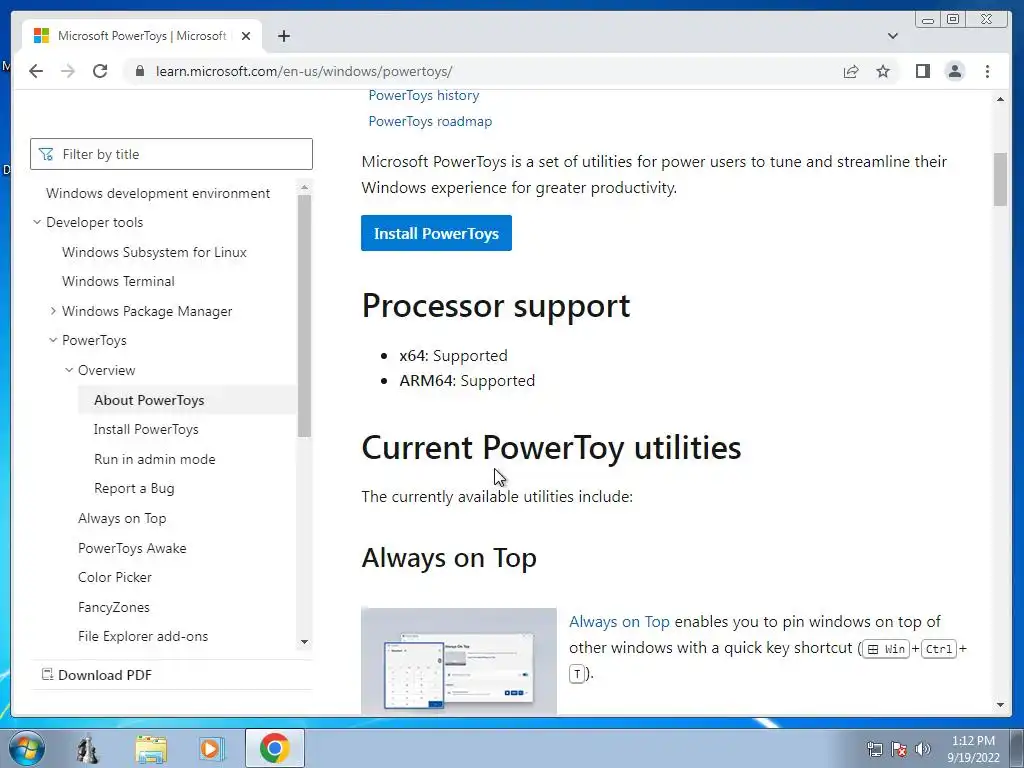Open the PowerToys Awake page

pos(132,549)
